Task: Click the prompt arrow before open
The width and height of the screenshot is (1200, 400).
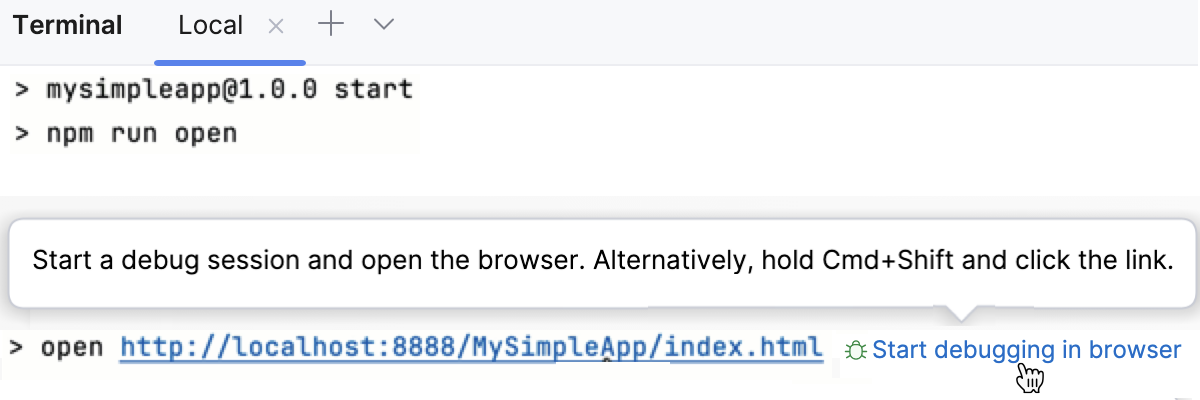Action: click(16, 348)
